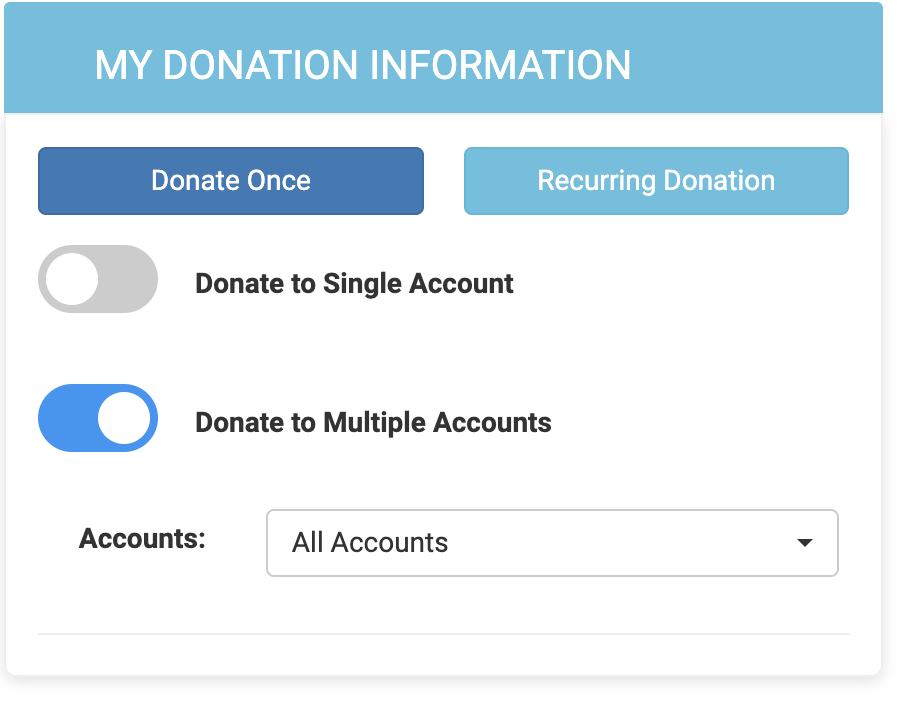
Task: Disable the Donate to Multiple Accounts toggle
Action: pos(98,418)
